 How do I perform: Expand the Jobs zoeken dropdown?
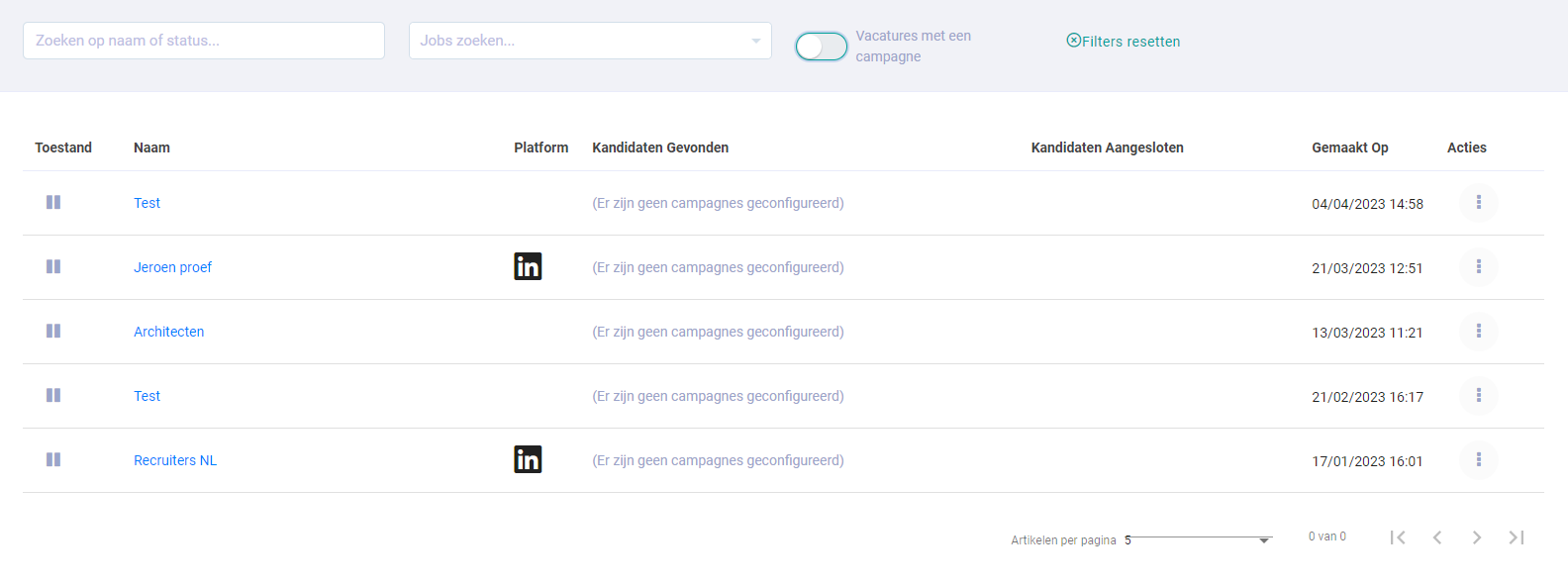(x=590, y=41)
